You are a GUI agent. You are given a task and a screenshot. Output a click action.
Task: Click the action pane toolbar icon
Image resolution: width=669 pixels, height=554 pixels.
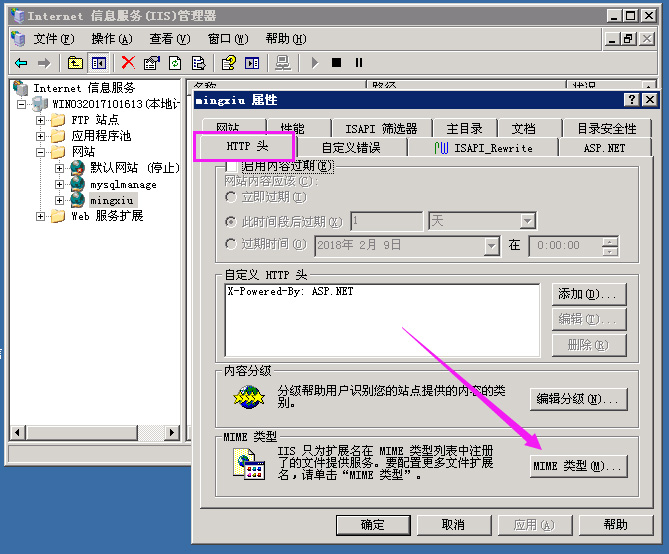pyautogui.click(x=252, y=63)
